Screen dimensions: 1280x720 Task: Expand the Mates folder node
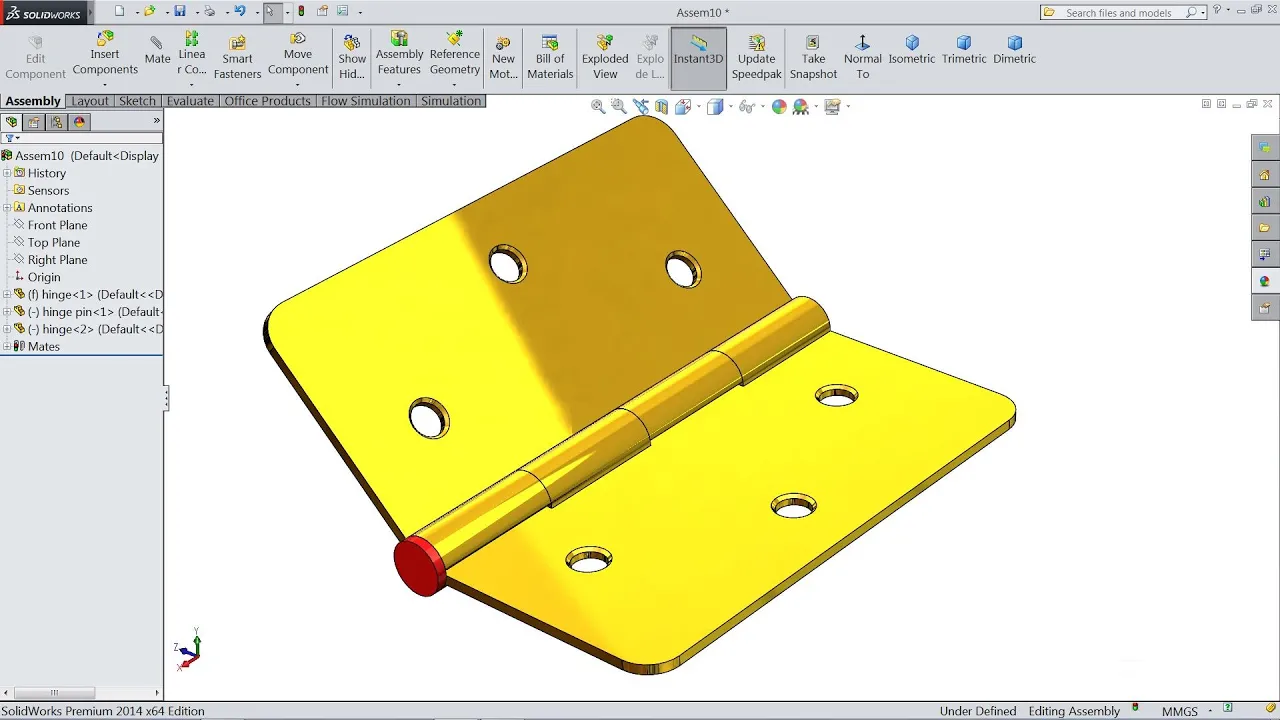(7, 346)
